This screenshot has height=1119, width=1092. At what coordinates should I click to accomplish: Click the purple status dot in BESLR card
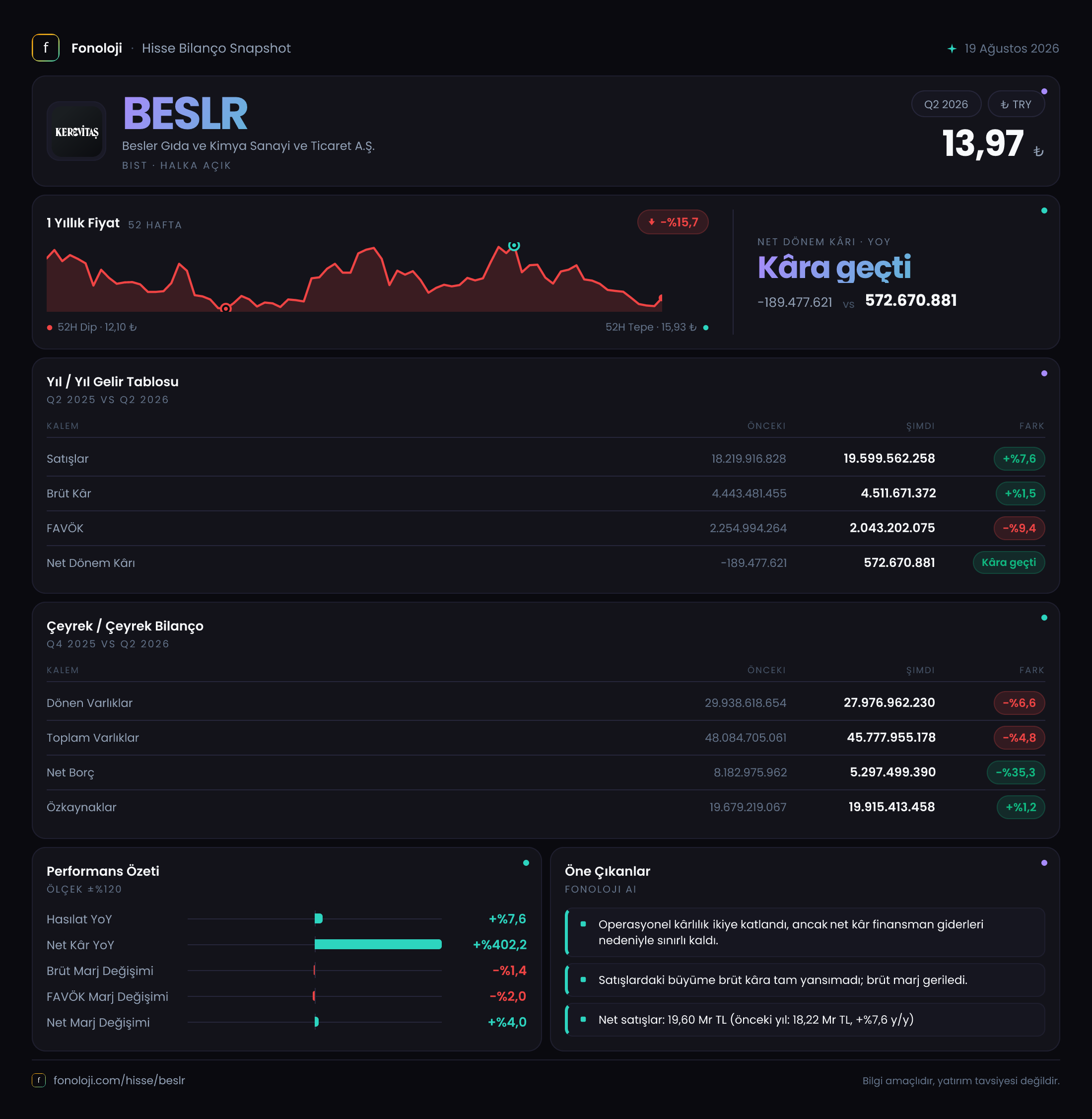[x=1044, y=92]
